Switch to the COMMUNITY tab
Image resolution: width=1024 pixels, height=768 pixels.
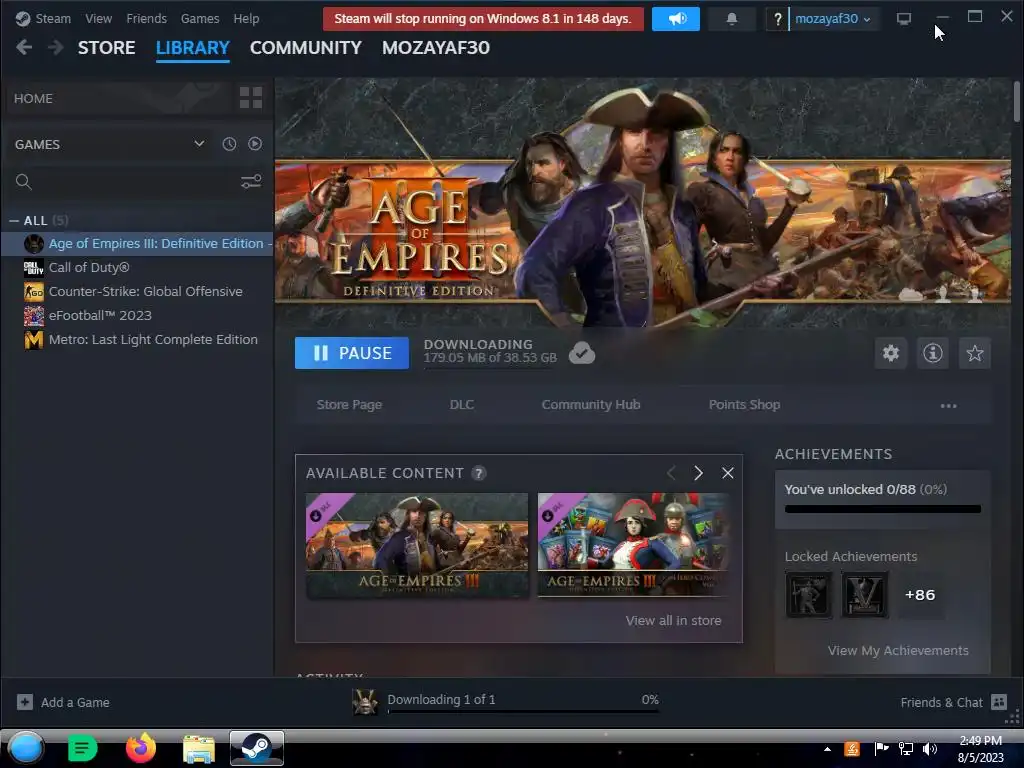point(306,48)
